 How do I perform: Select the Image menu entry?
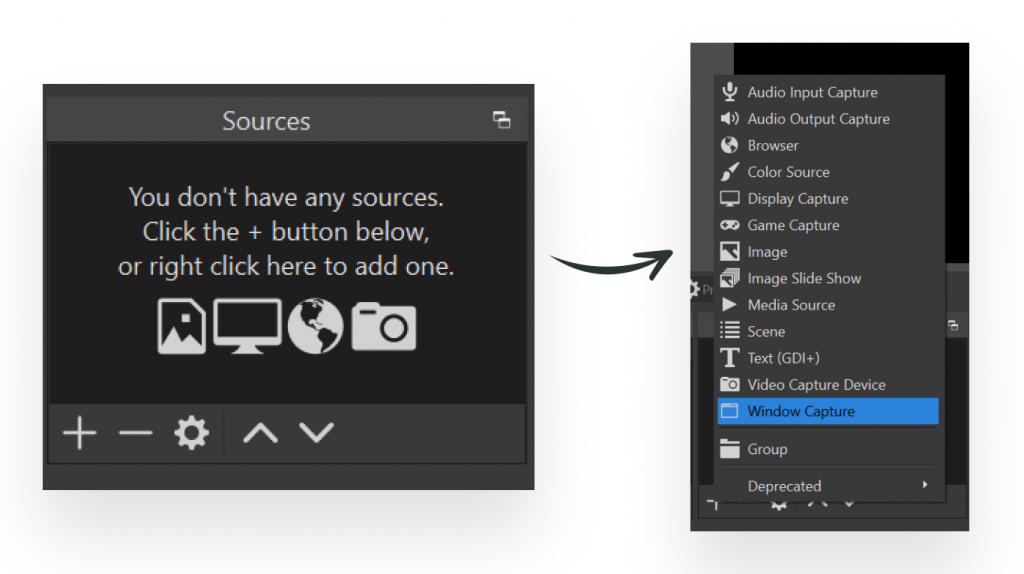tap(828, 251)
